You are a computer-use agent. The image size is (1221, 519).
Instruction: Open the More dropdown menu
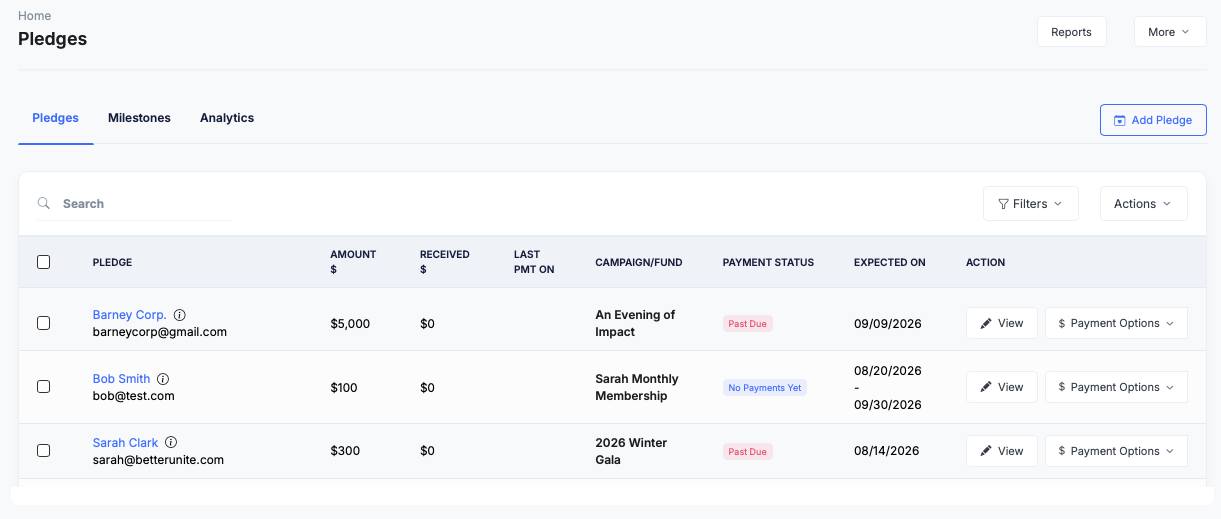pos(1170,32)
